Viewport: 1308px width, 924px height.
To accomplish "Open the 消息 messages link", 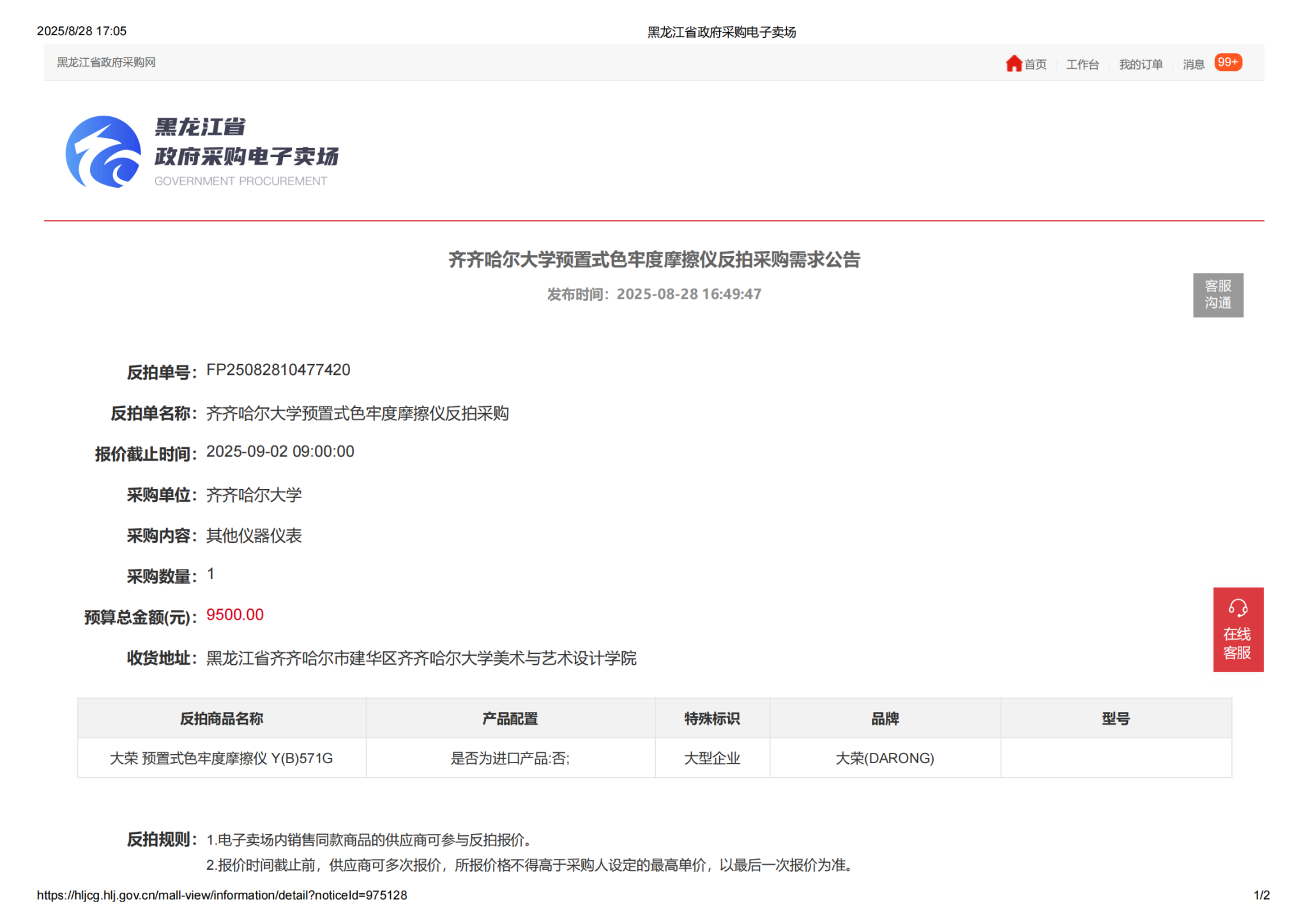I will [x=1193, y=64].
